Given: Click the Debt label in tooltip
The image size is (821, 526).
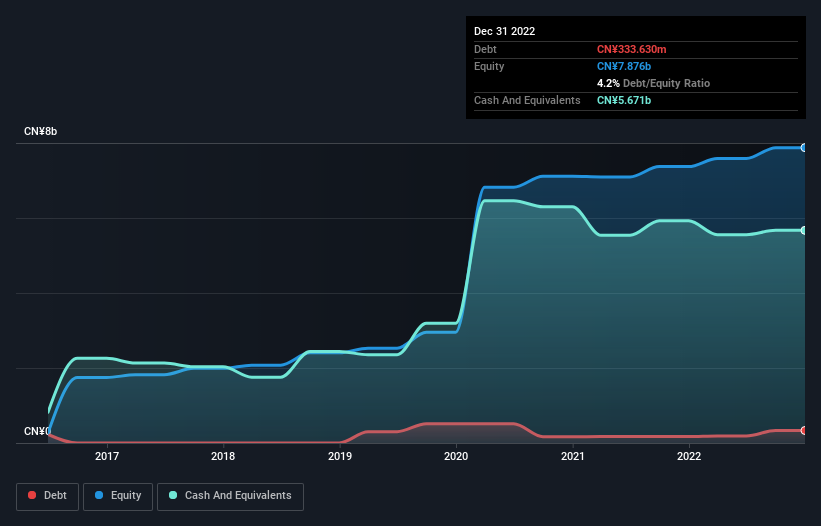Looking at the screenshot, I should (x=485, y=49).
